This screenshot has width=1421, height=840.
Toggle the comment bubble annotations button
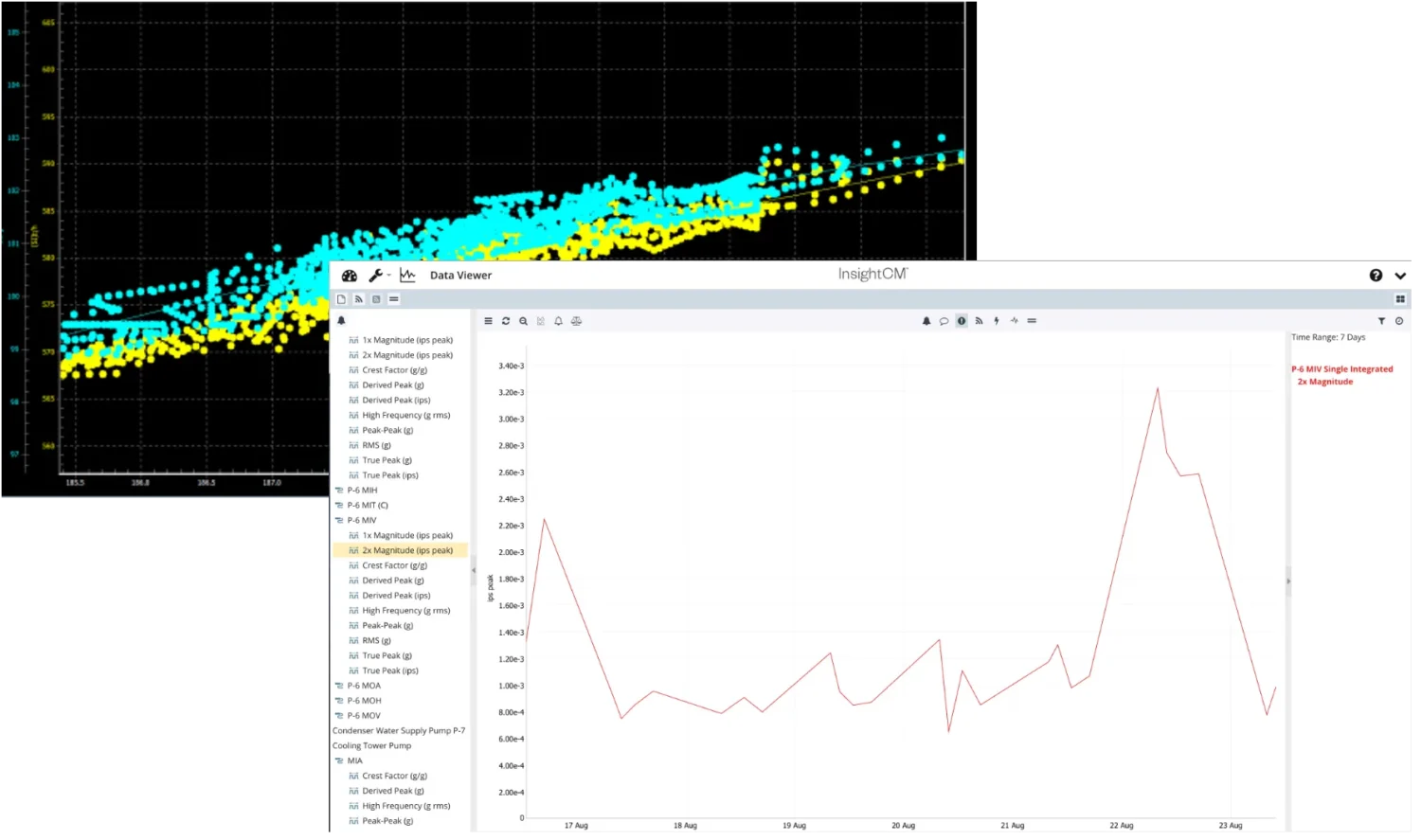pos(944,321)
